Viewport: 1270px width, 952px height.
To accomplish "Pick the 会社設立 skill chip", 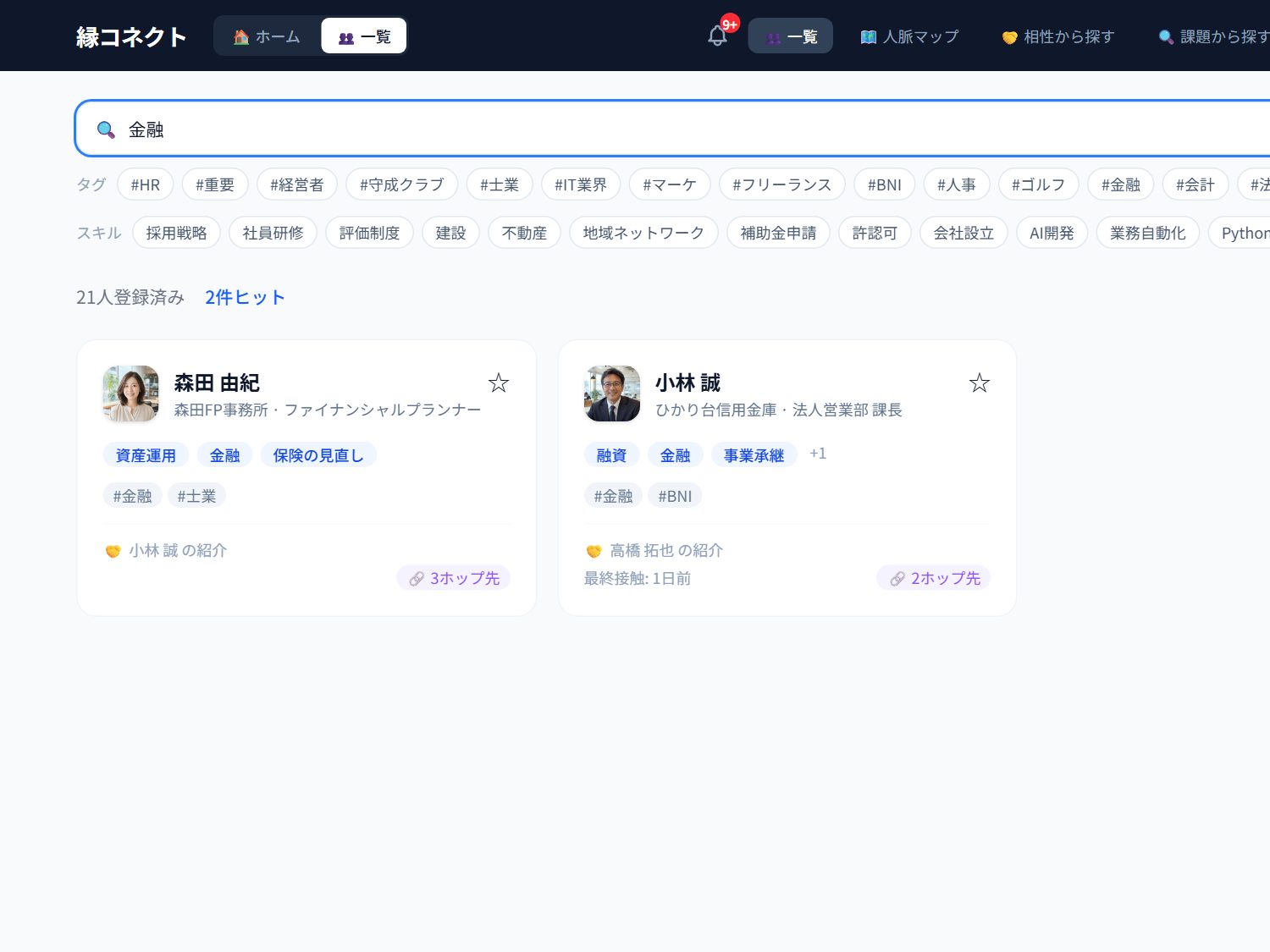I will (964, 233).
